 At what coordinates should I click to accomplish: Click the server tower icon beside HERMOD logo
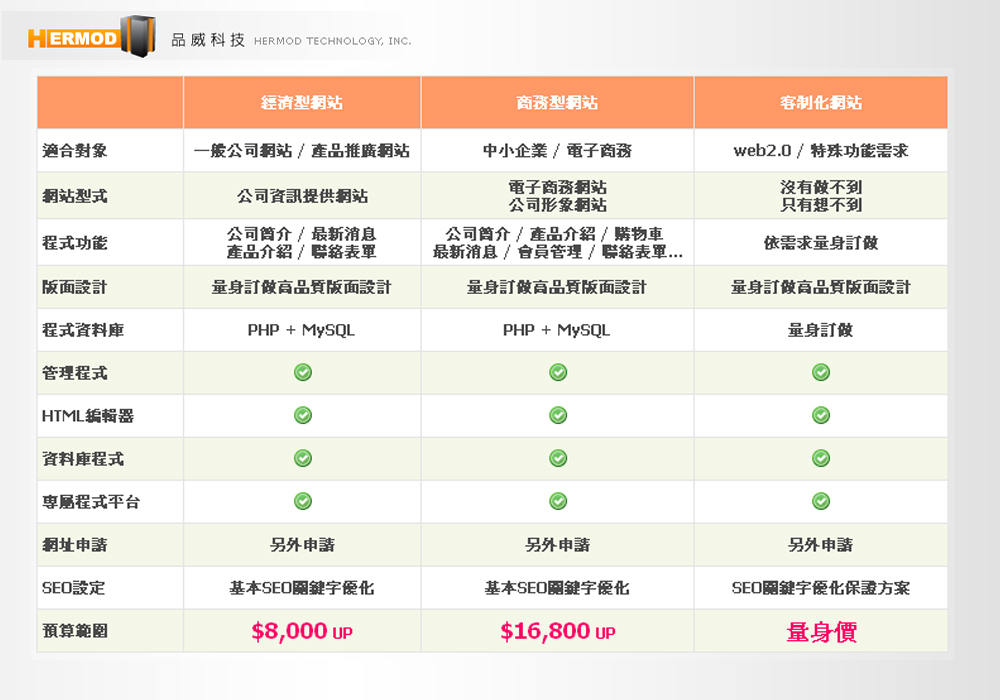tap(138, 35)
